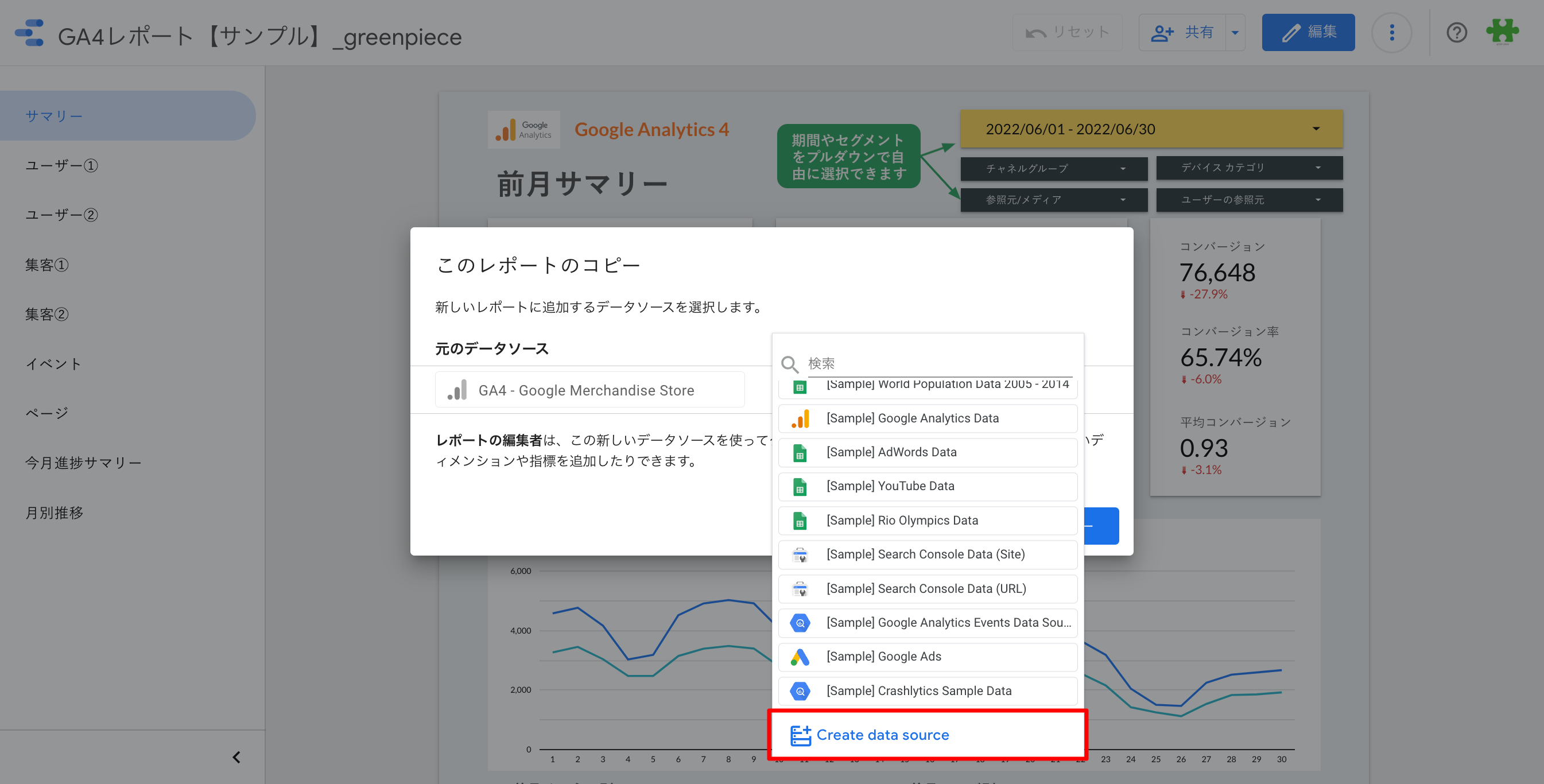The height and width of the screenshot is (784, 1544).
Task: Select GA4 - Google Merchandise Store original source
Action: coord(590,390)
